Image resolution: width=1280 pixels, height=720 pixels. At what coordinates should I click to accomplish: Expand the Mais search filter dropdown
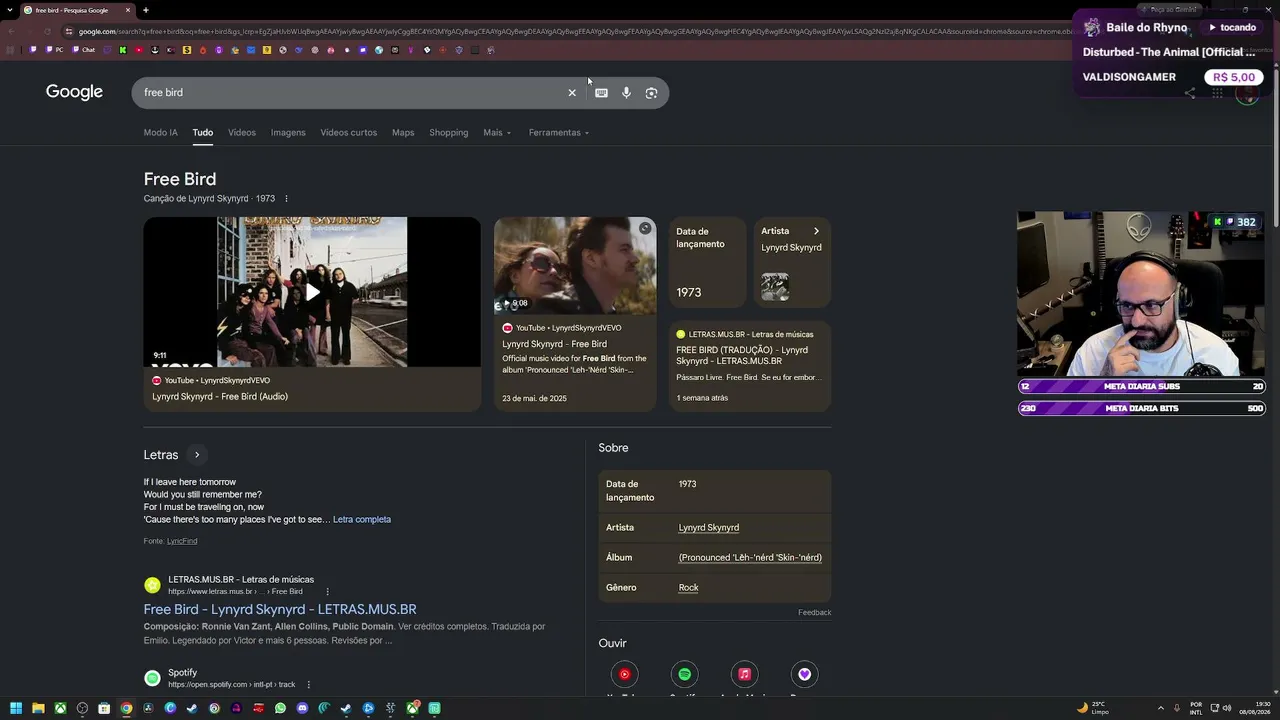497,133
